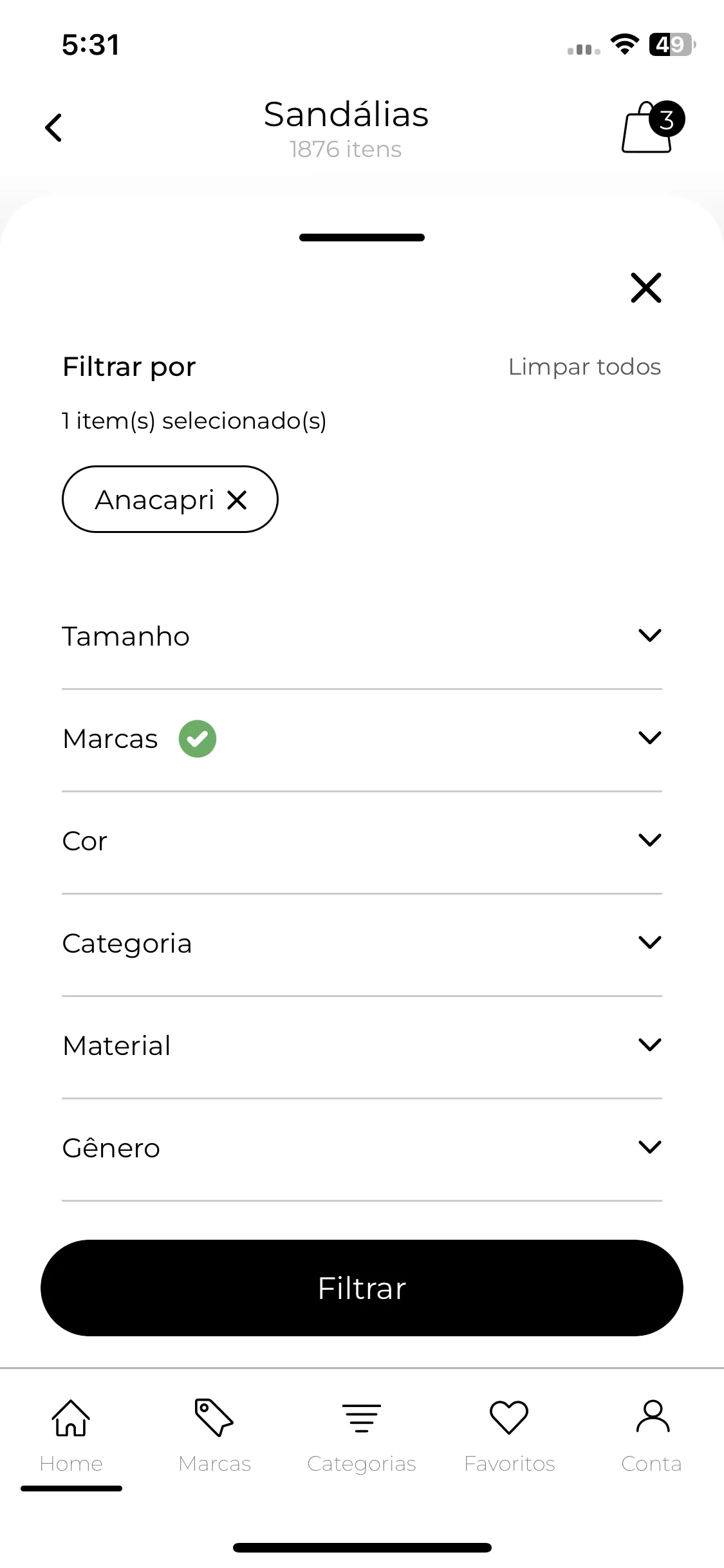The image size is (724, 1568).
Task: Open Conta profile icon
Action: (653, 1416)
